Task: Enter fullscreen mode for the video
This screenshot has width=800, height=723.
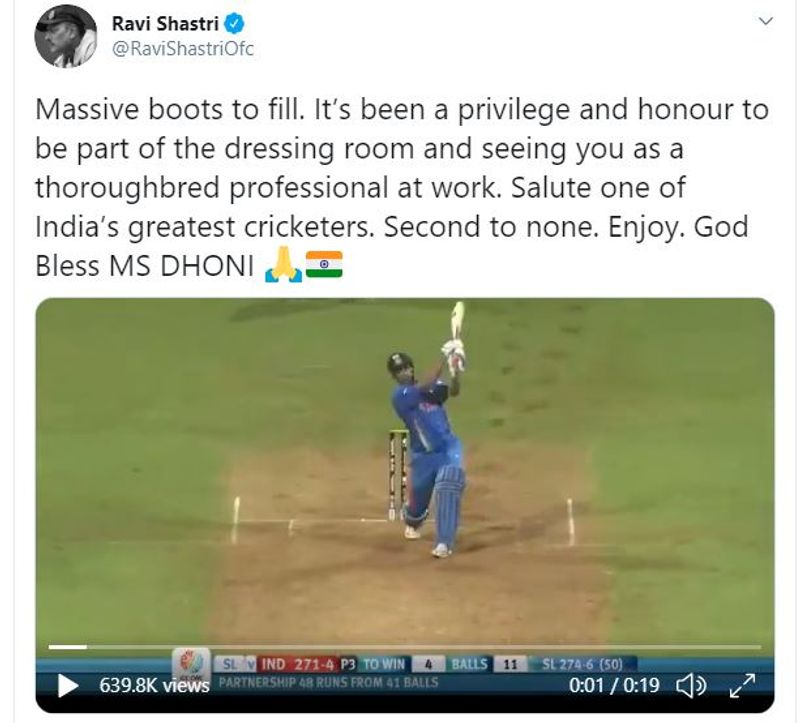Action: click(742, 685)
